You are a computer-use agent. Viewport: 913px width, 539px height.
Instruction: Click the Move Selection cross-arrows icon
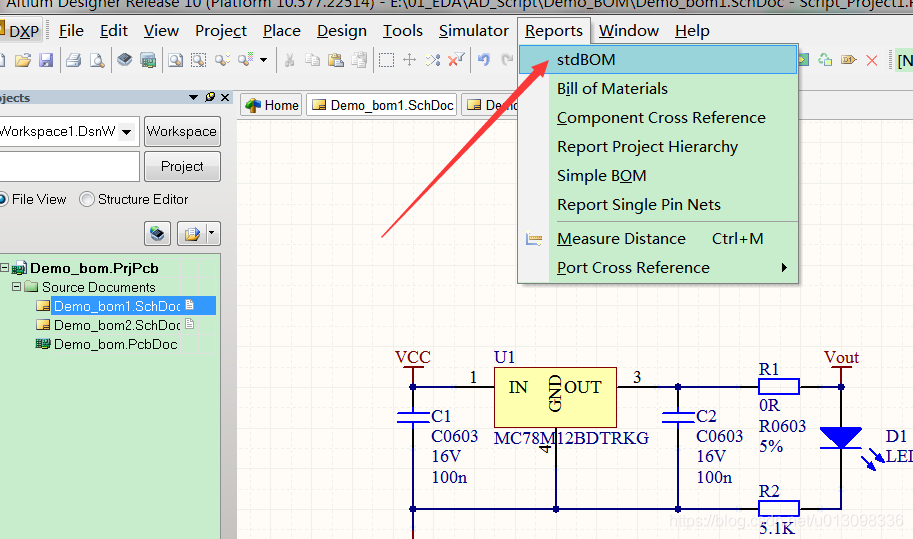click(409, 61)
